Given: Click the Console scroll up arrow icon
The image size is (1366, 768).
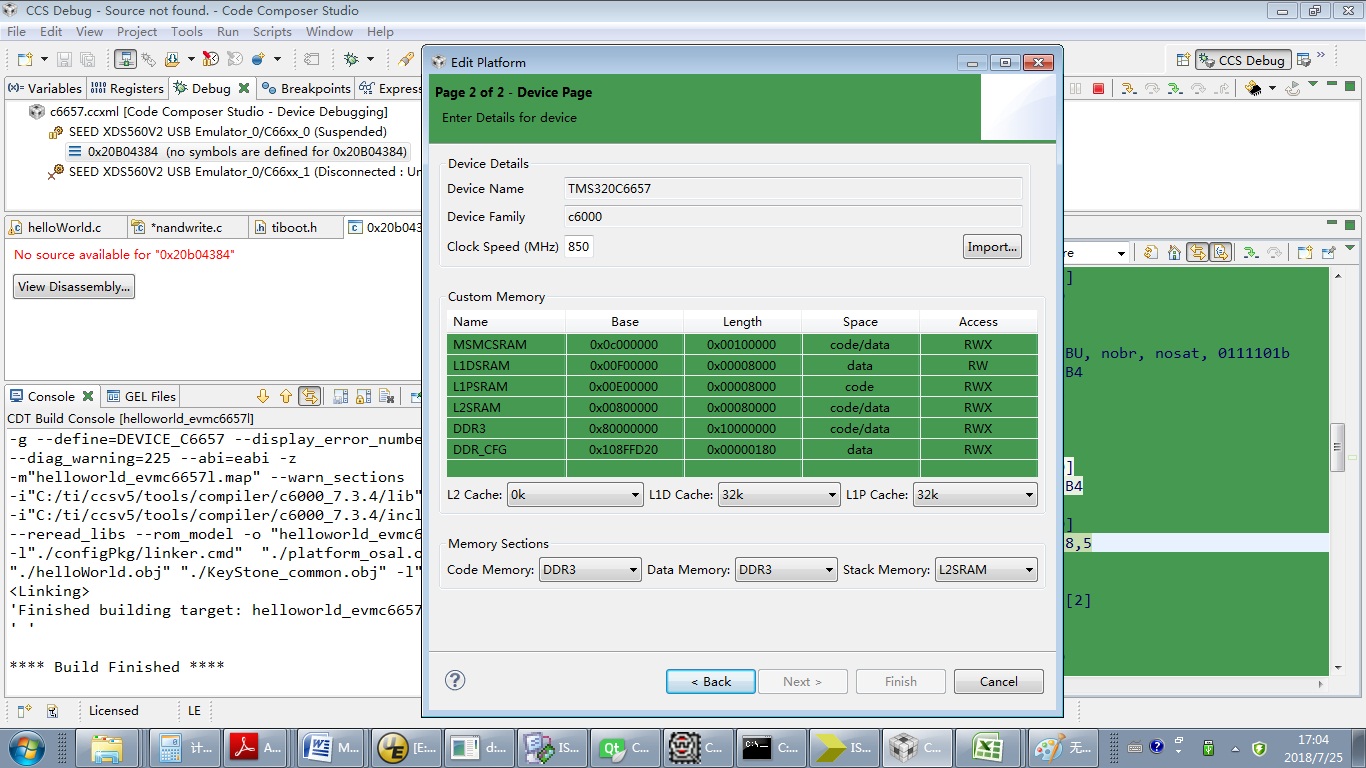Looking at the screenshot, I should click(x=285, y=396).
